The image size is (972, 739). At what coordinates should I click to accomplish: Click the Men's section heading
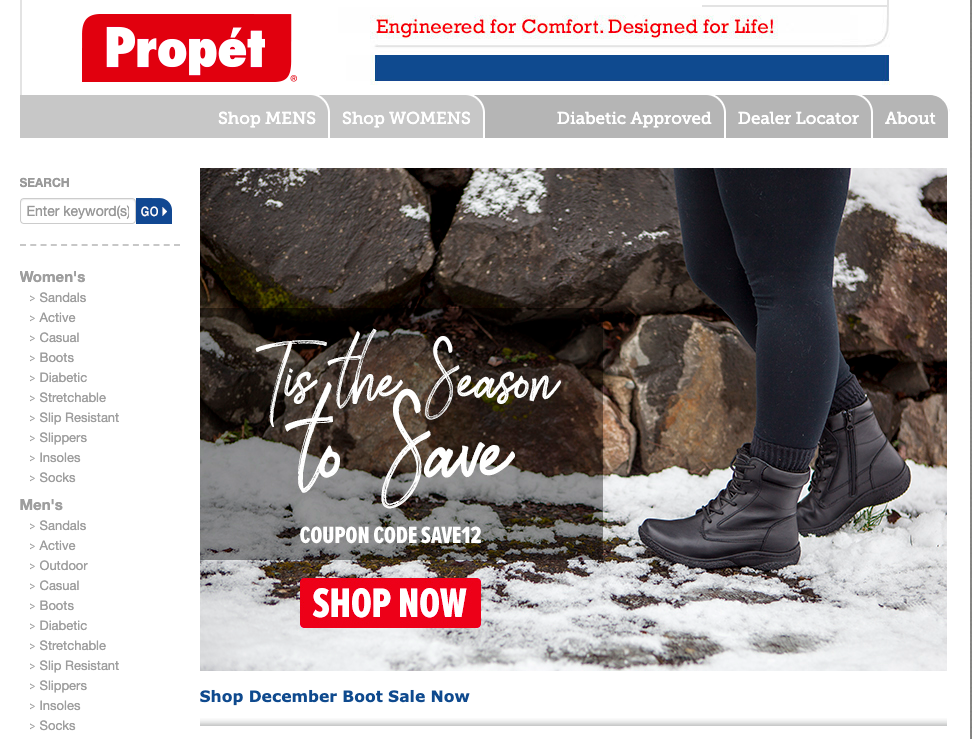pos(41,505)
